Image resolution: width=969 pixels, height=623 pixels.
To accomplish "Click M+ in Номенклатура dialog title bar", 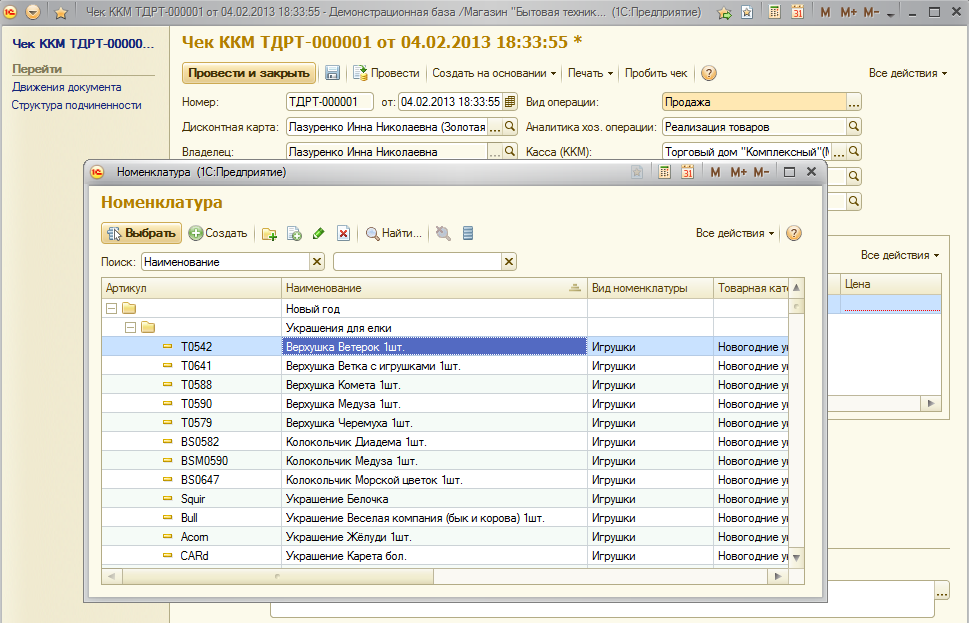I will pyautogui.click(x=738, y=172).
